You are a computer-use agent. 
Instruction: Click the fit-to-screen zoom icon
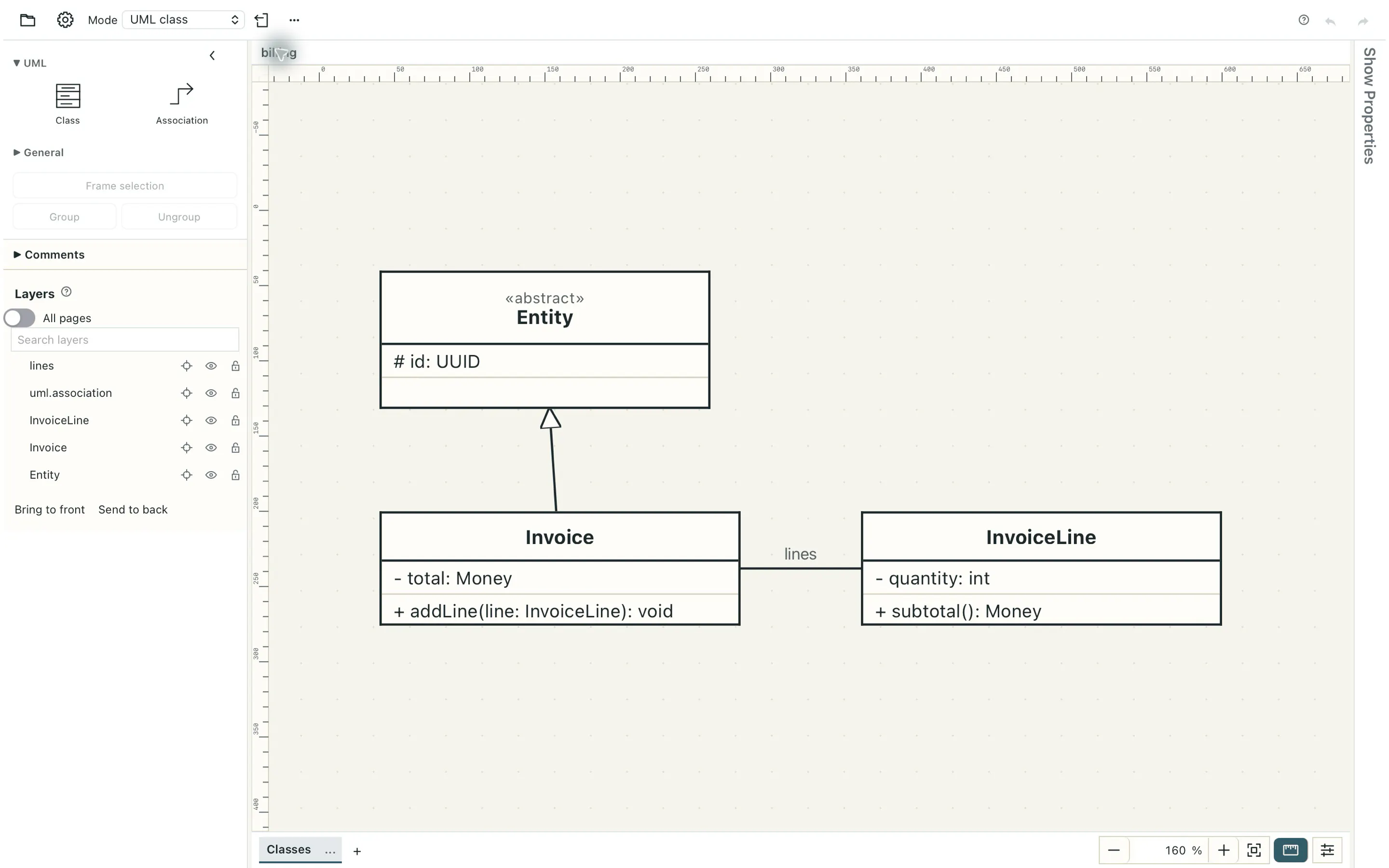(1254, 850)
